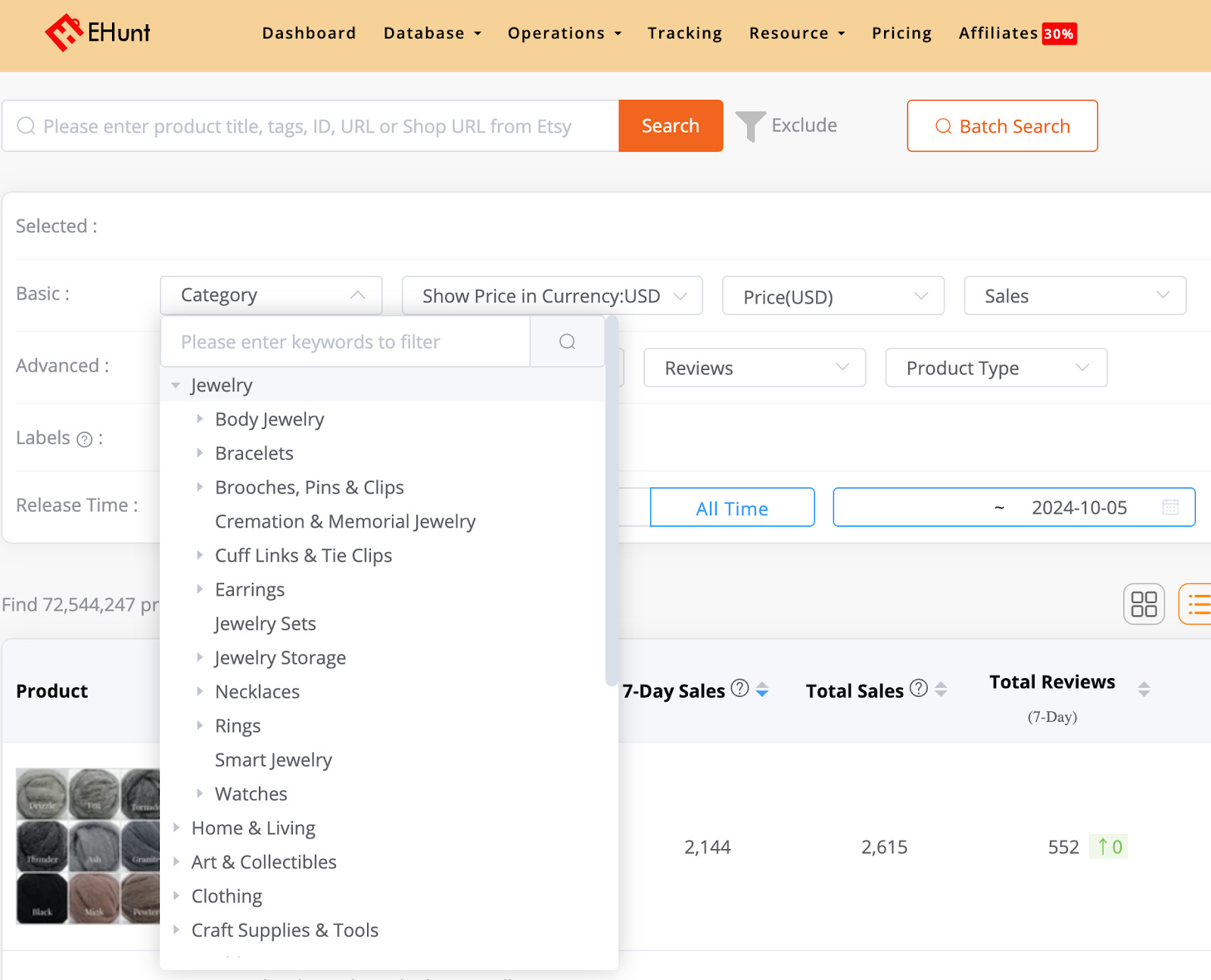Open the Category dropdown
Viewport: 1211px width, 980px height.
point(271,295)
